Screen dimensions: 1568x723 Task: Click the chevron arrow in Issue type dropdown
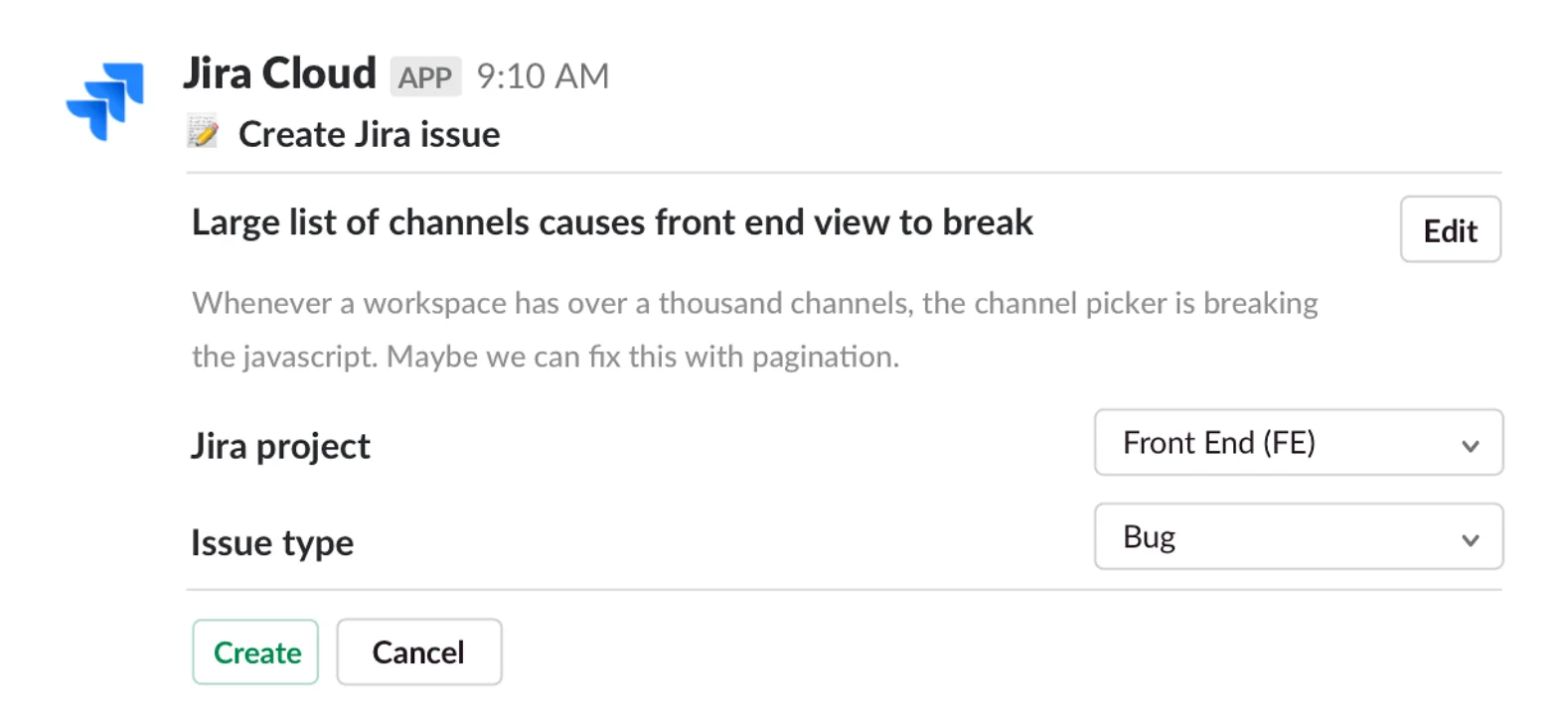1471,540
